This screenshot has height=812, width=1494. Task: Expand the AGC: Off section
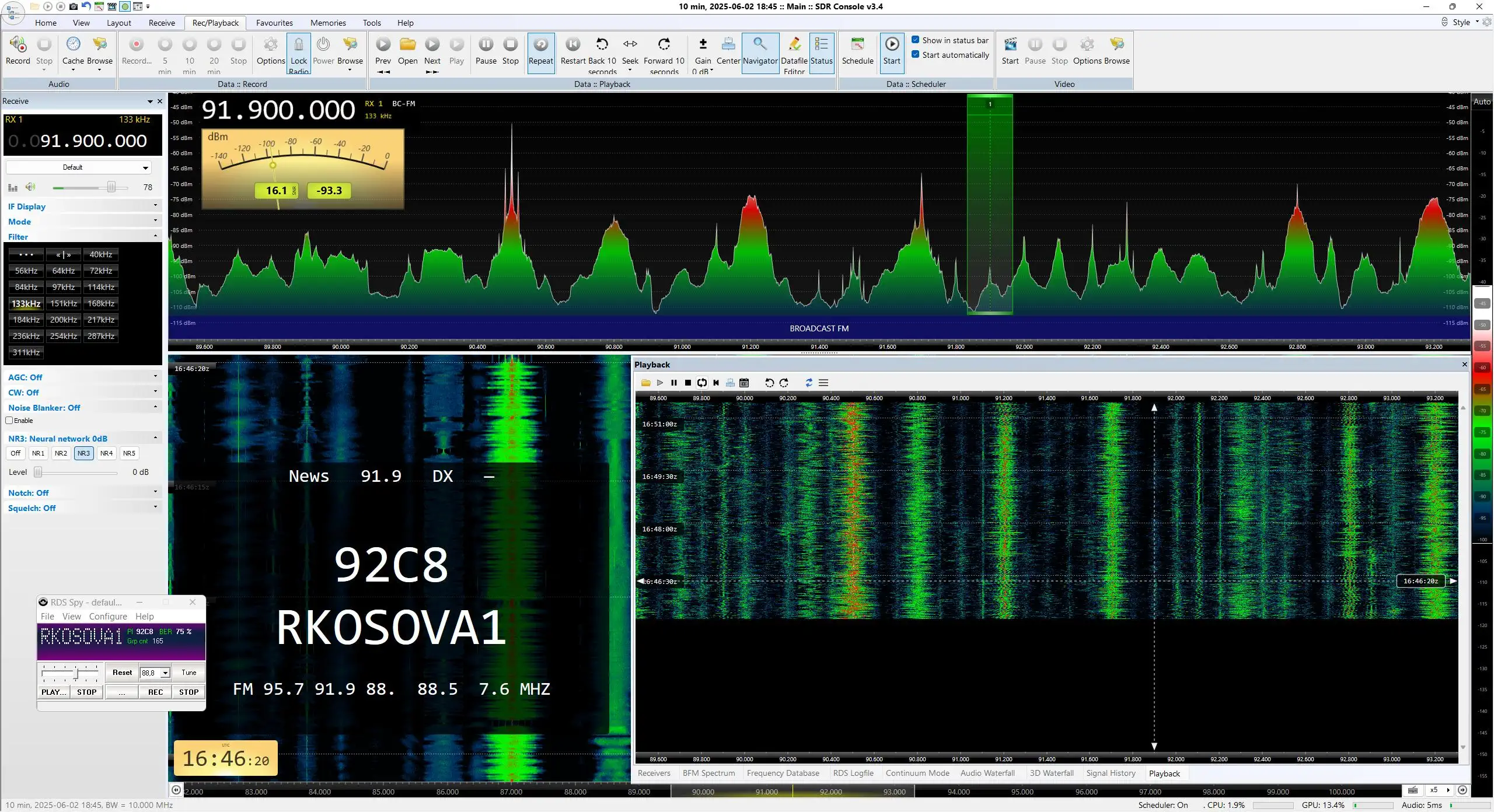pos(82,377)
